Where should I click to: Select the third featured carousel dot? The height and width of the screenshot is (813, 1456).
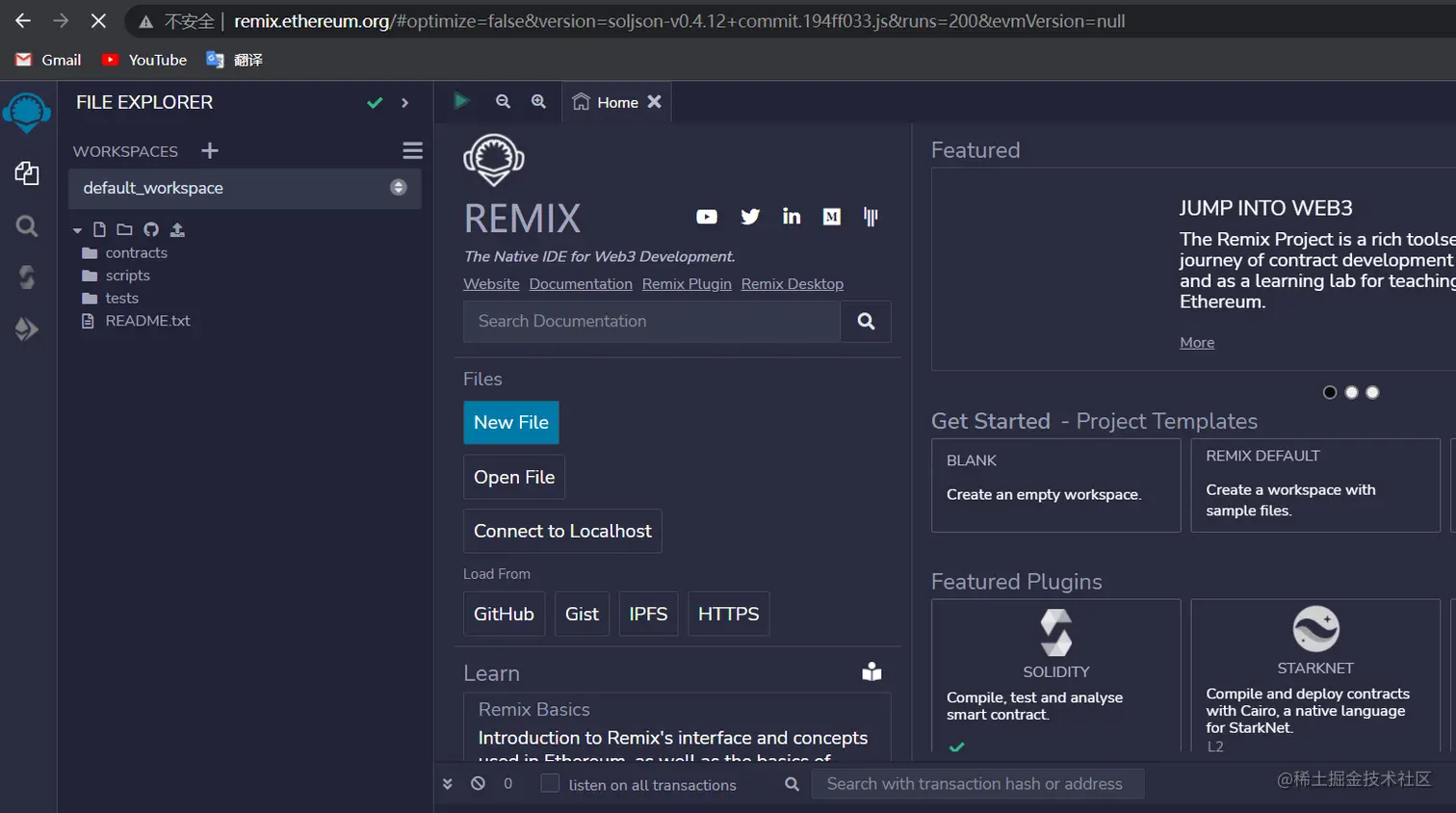coord(1372,392)
